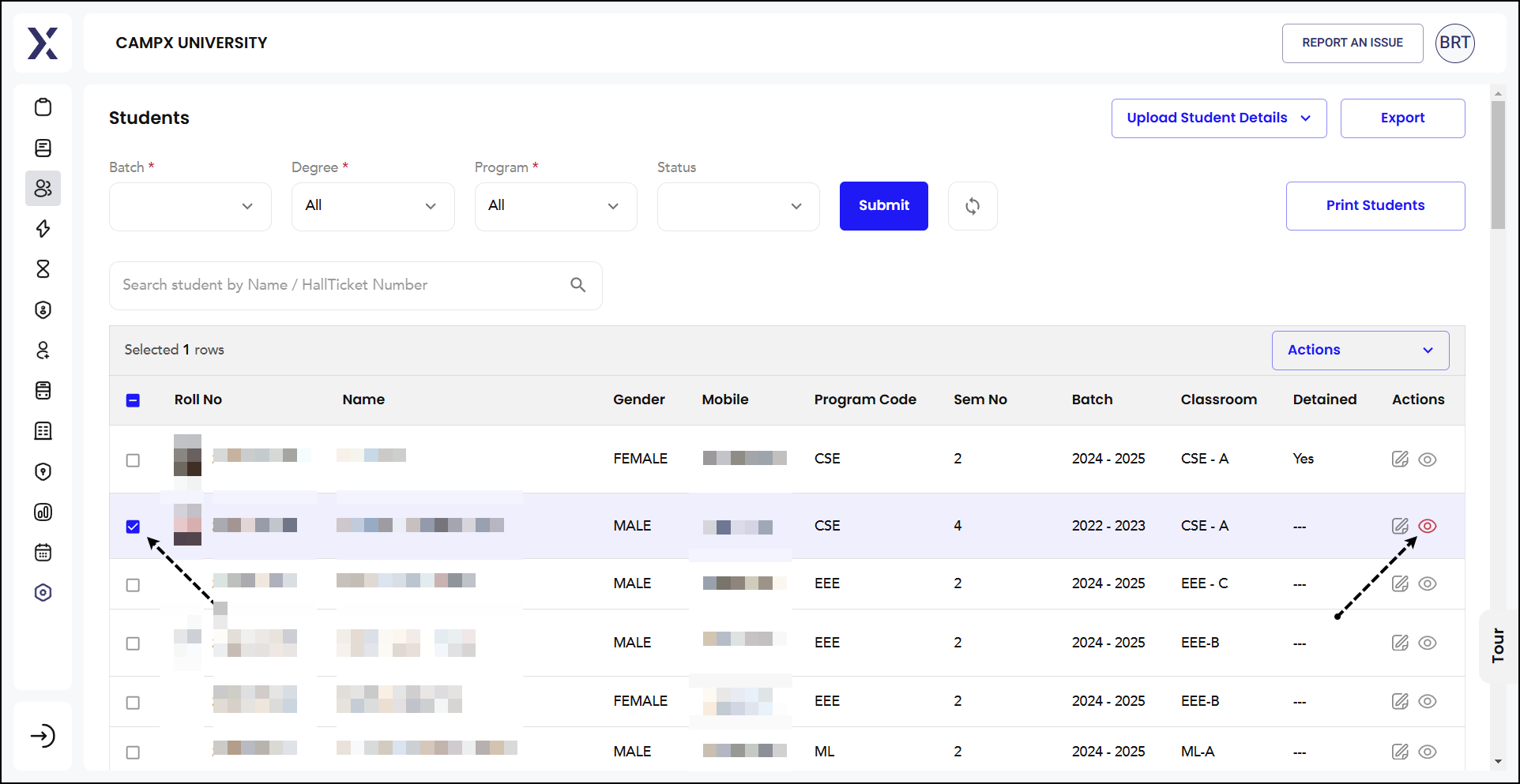The width and height of the screenshot is (1520, 784).
Task: Open the lightning bolt sidebar icon
Action: (43, 229)
